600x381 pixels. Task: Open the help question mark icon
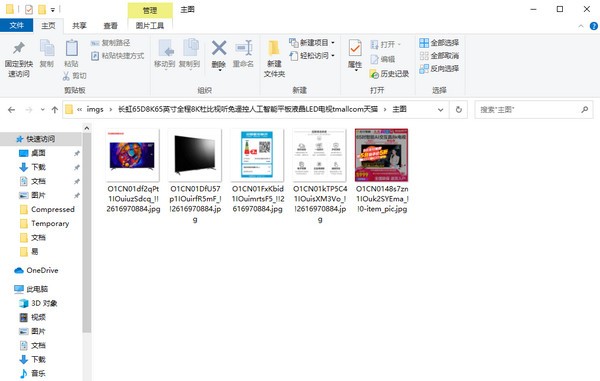(593, 26)
